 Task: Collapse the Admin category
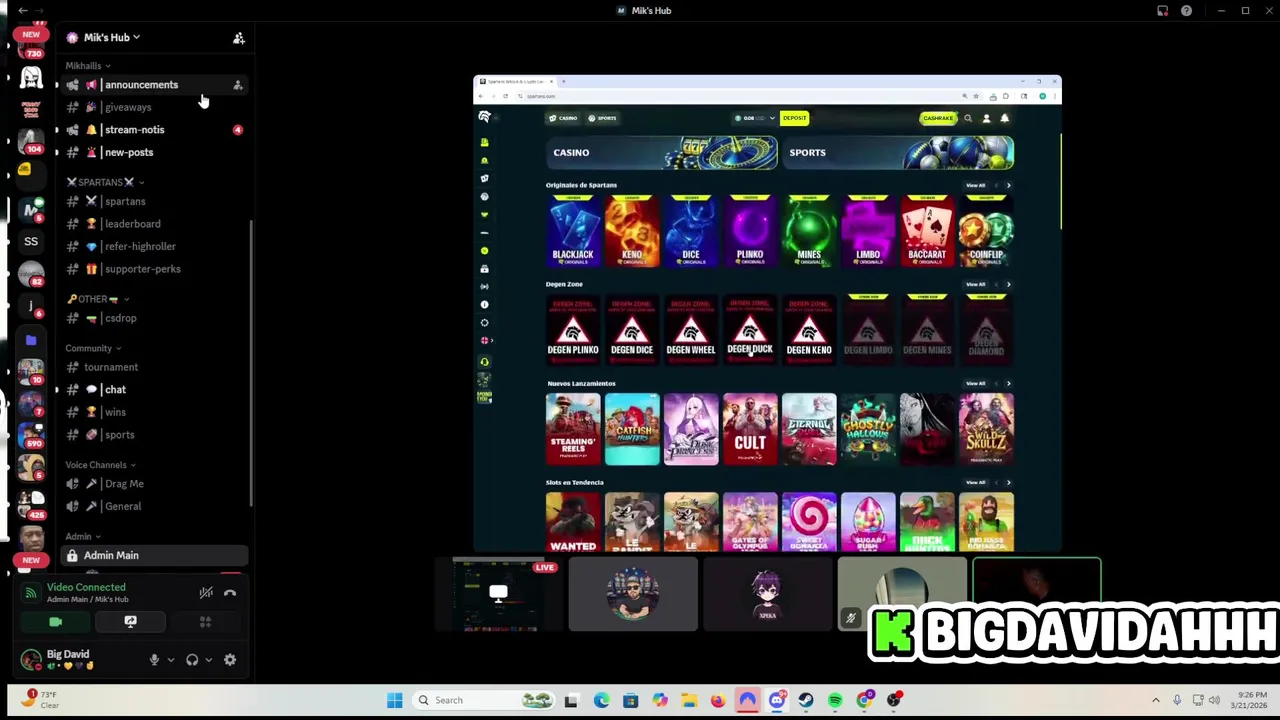(x=82, y=537)
